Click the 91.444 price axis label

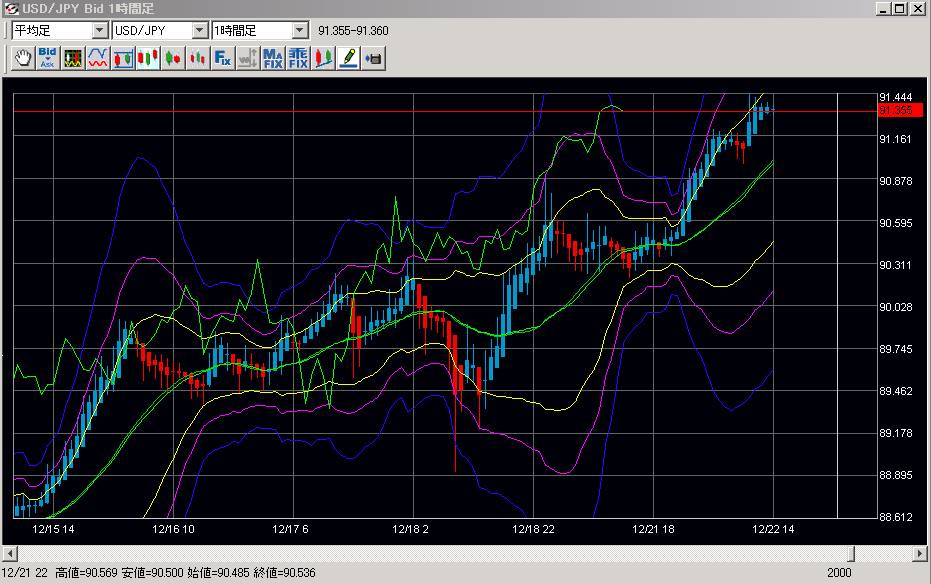click(x=895, y=97)
